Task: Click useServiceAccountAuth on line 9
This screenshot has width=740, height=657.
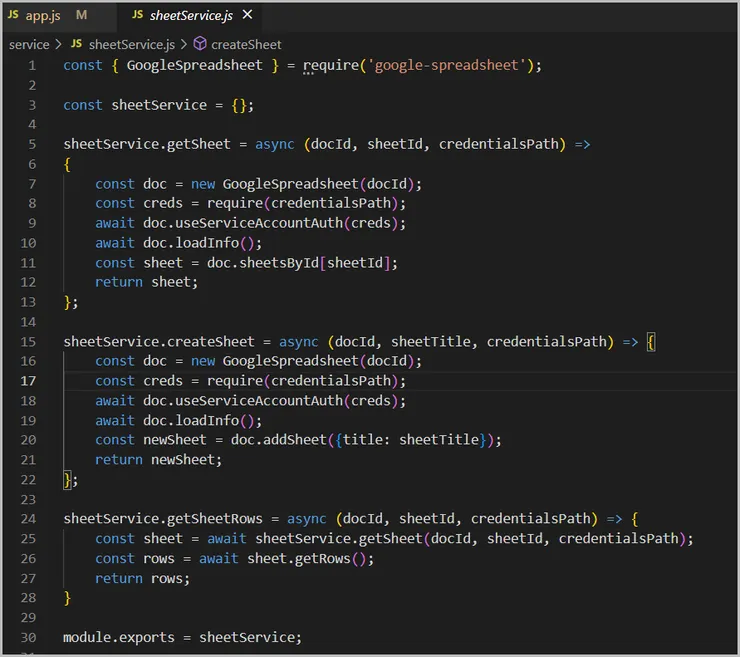Action: [259, 223]
